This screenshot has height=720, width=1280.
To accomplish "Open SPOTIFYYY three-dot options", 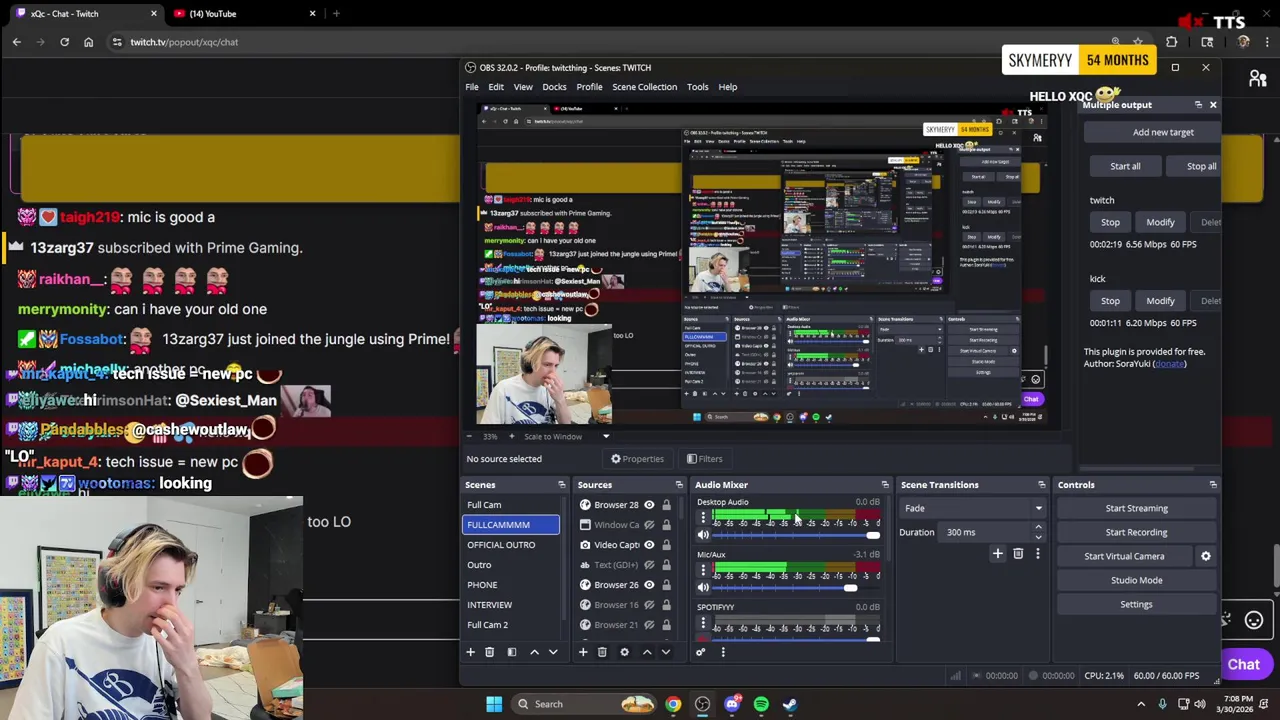I will click(x=703, y=623).
